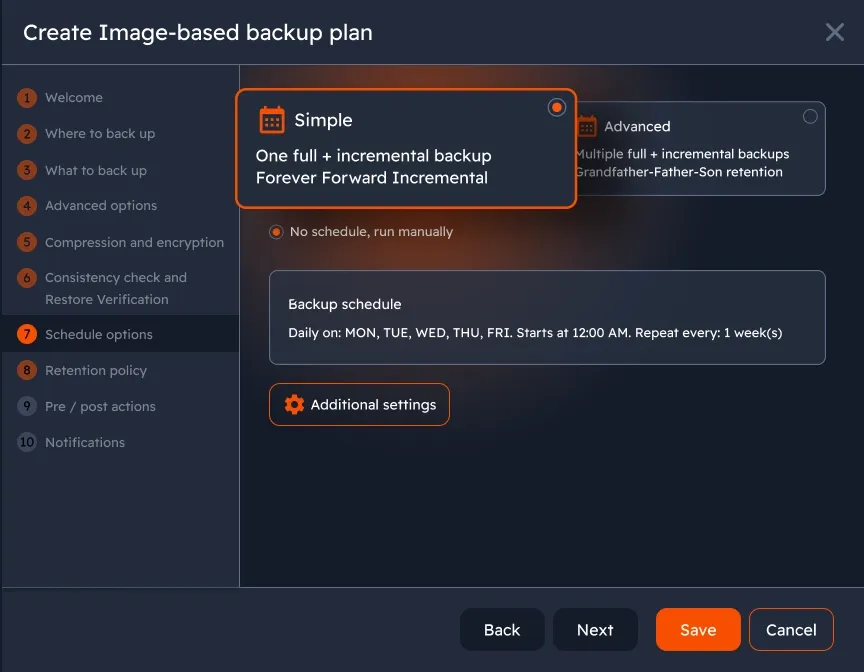The width and height of the screenshot is (864, 672).
Task: Switch to the Compression and encryption step
Action: click(x=134, y=242)
